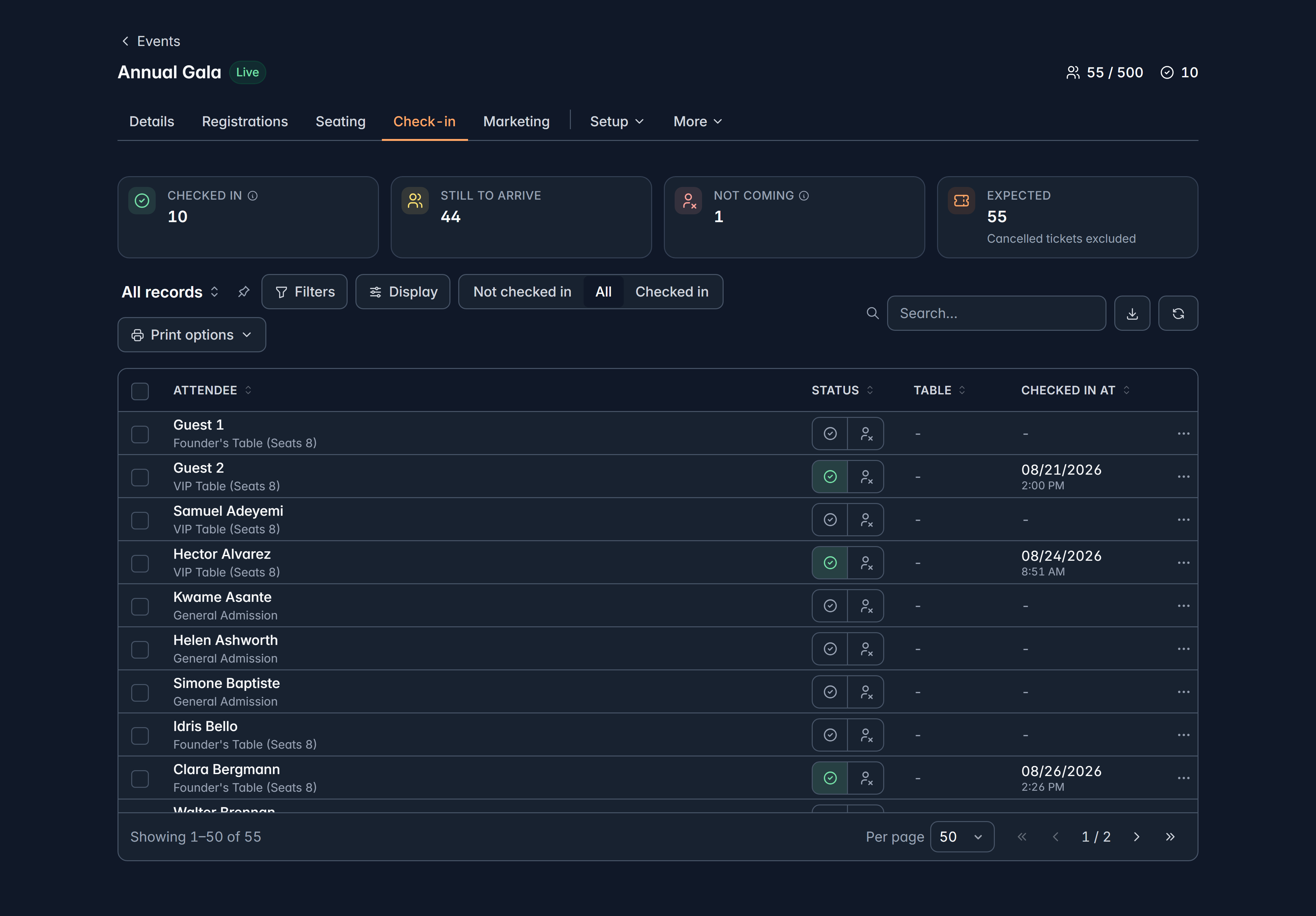Go back to Events
The height and width of the screenshot is (916, 1316).
[151, 41]
